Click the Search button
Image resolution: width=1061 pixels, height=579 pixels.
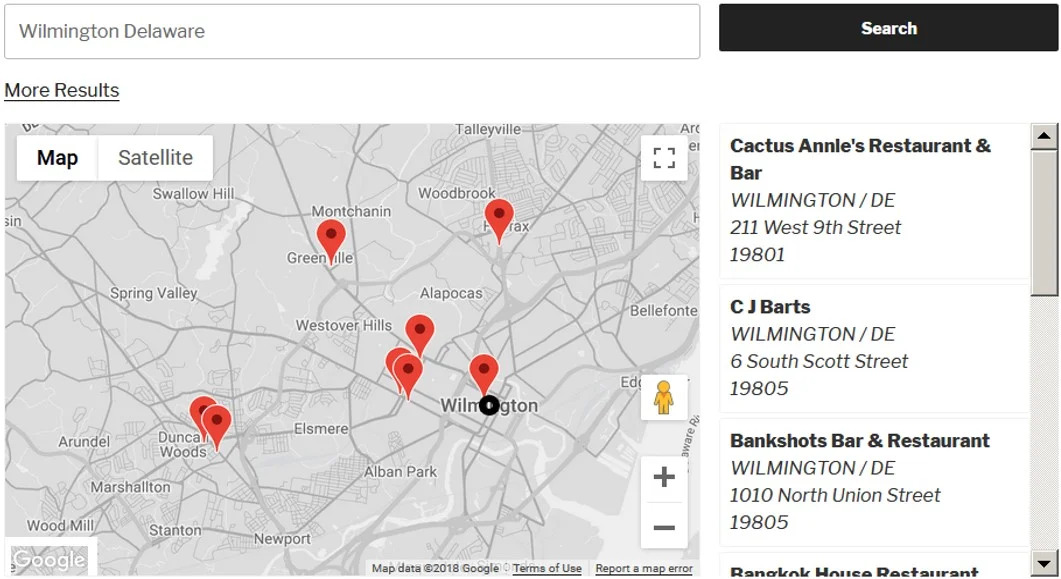point(888,28)
